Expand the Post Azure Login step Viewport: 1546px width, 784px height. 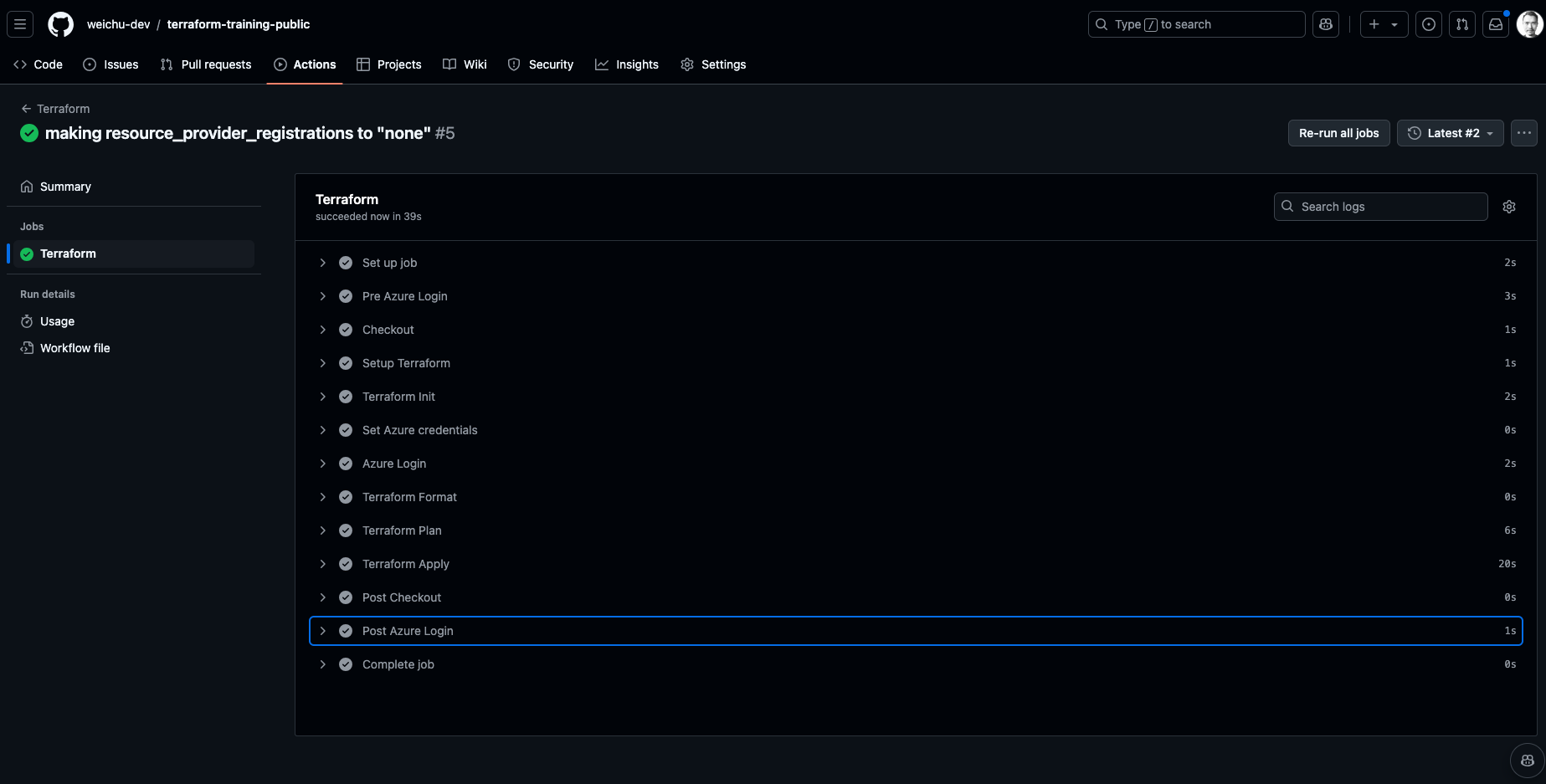(x=916, y=631)
